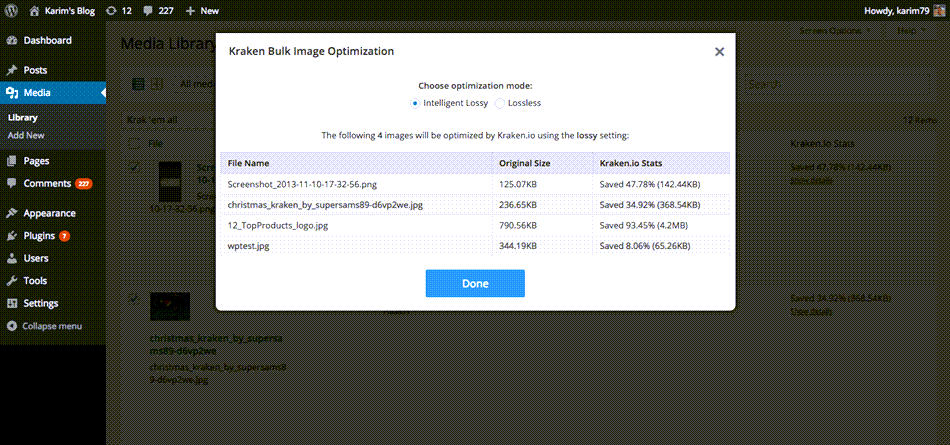Select the wptest.jpg row

[x=475, y=246]
